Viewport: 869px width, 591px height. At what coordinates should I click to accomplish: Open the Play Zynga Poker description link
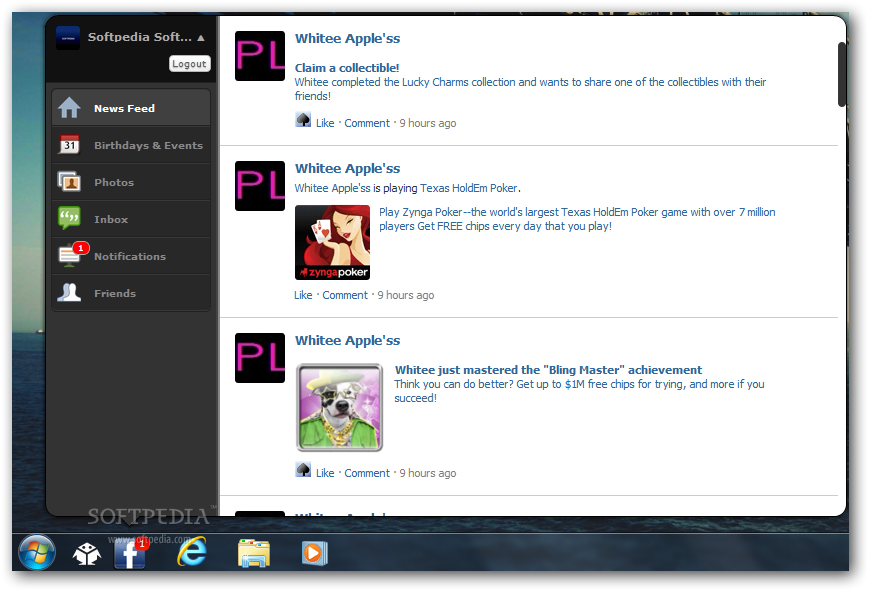(x=577, y=219)
